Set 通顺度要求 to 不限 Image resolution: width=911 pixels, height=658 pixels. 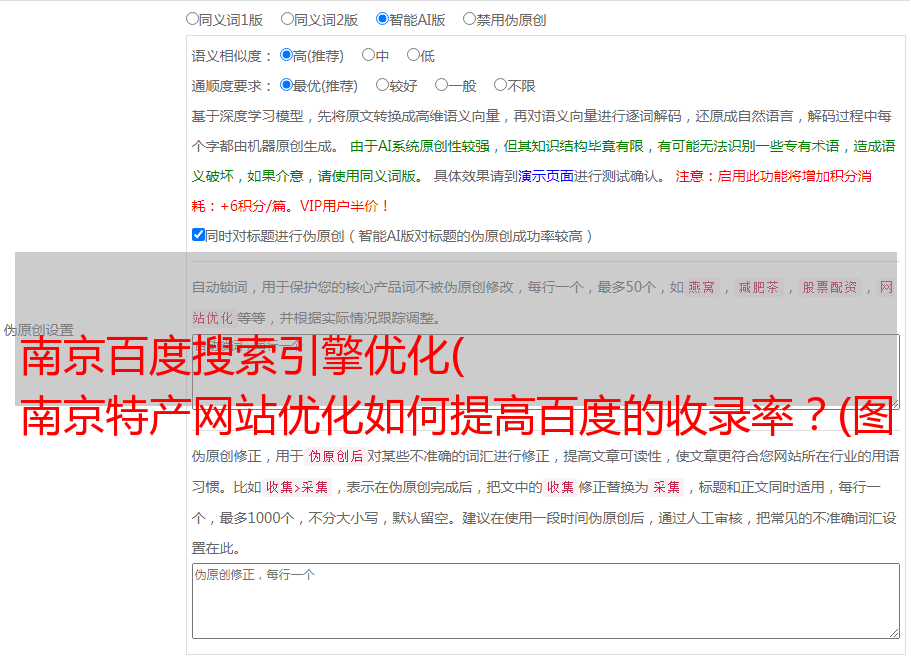coord(500,85)
